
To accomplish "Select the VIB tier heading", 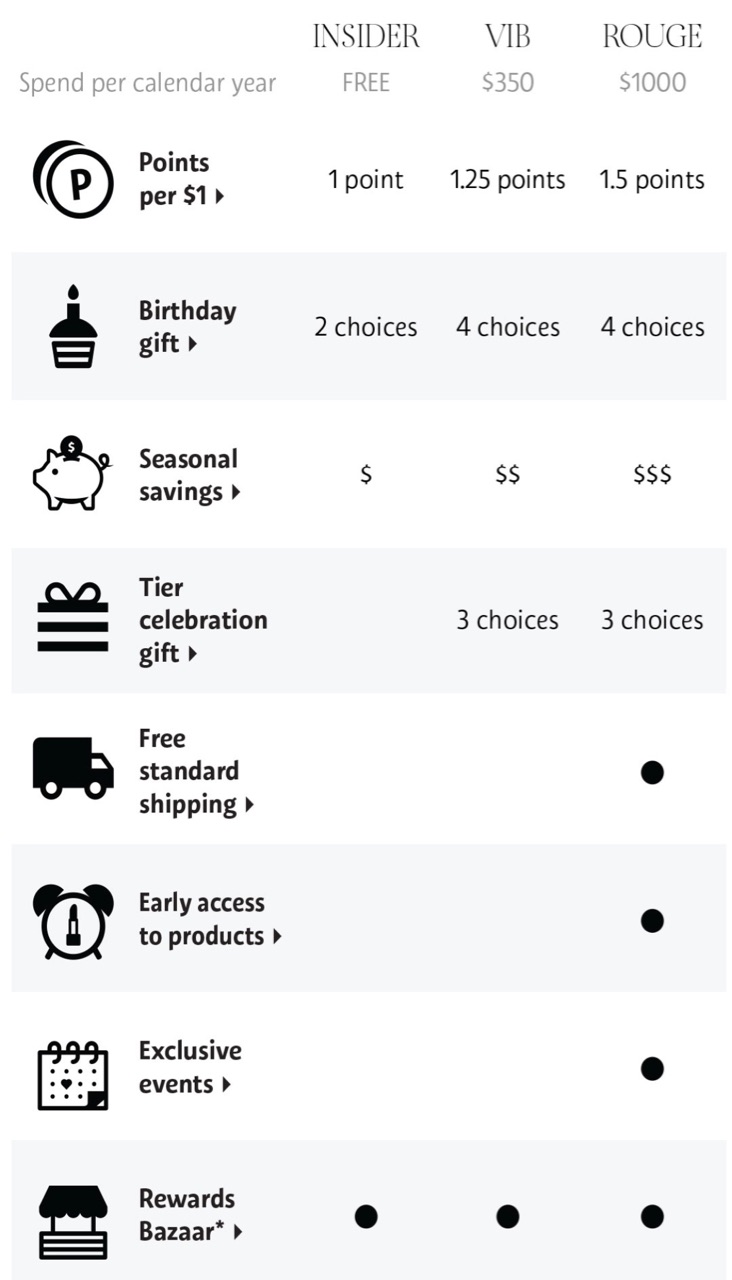I will pyautogui.click(x=508, y=37).
